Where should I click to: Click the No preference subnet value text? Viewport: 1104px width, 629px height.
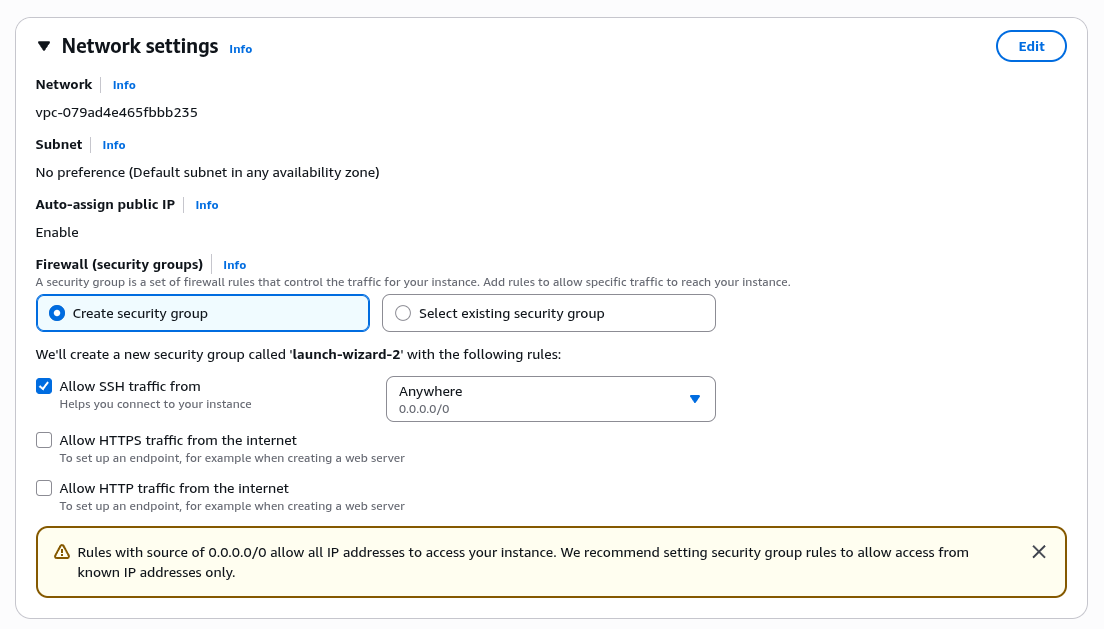tap(207, 173)
